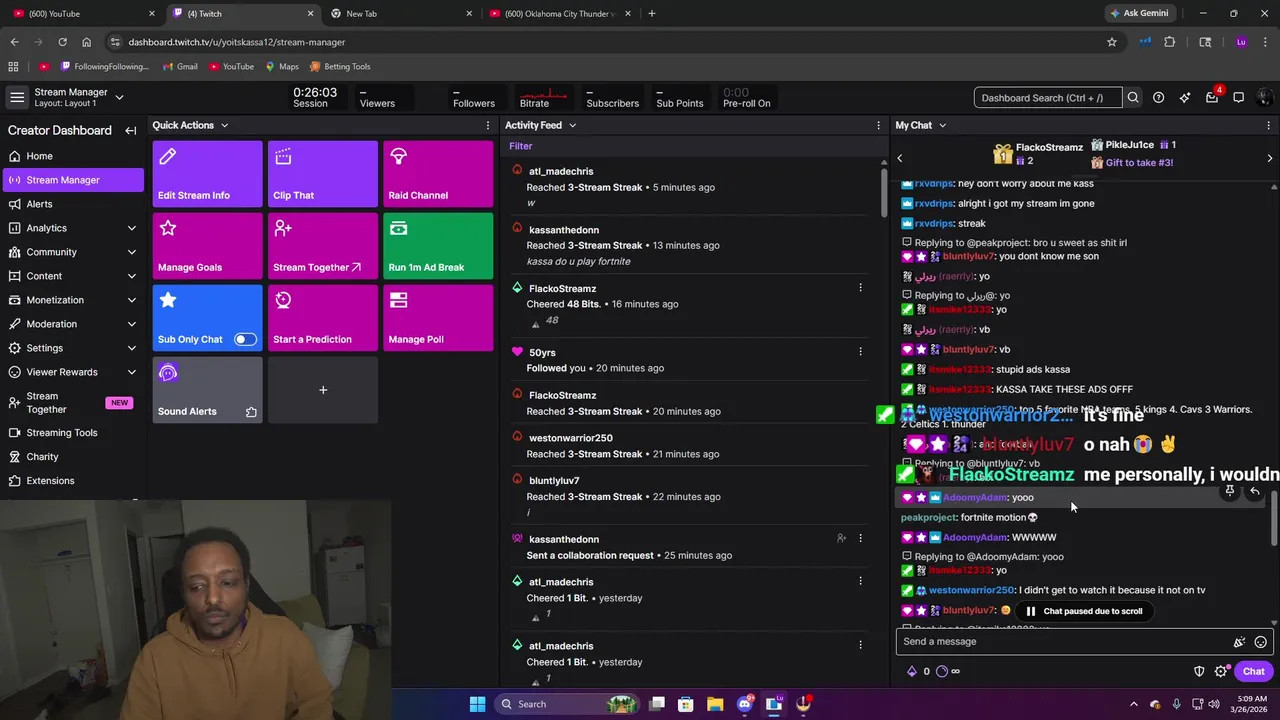Go to Home in the sidebar
1280x720 pixels.
click(72, 156)
